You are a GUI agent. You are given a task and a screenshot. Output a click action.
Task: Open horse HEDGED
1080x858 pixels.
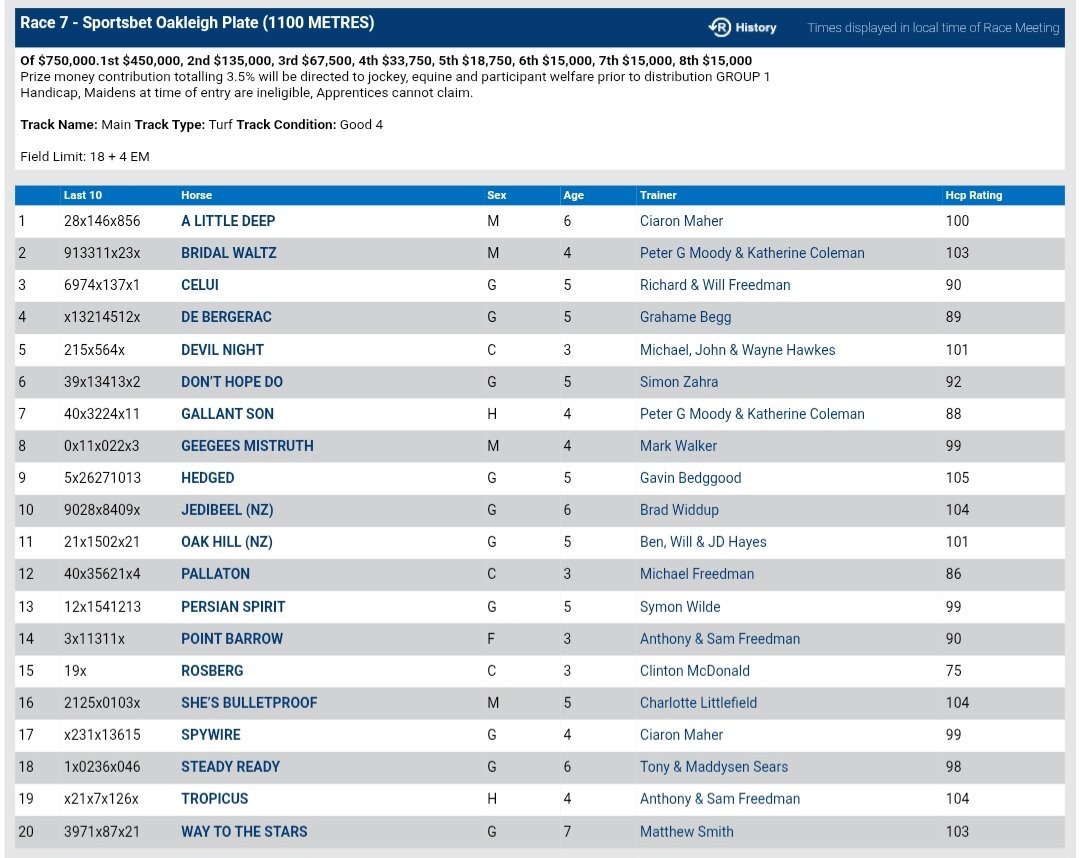click(208, 478)
